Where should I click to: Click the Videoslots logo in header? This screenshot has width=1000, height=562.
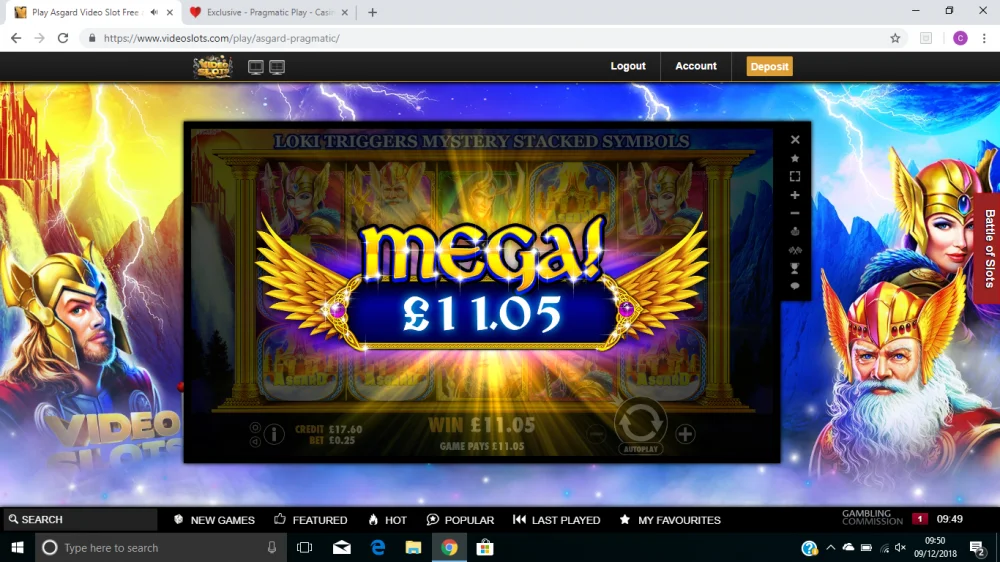[x=212, y=66]
